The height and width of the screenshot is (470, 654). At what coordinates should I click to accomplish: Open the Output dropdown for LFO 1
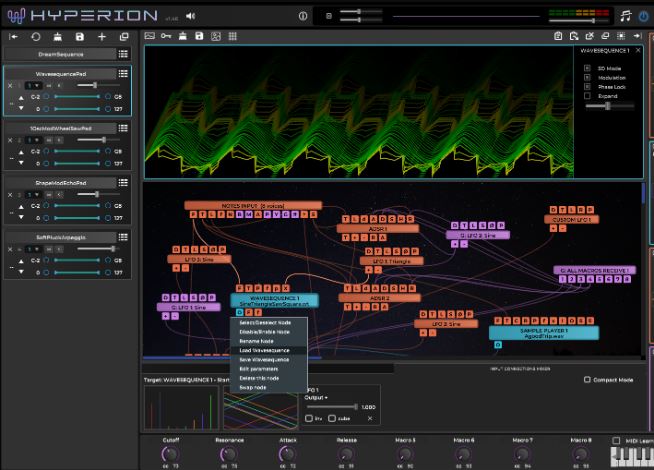[x=316, y=397]
